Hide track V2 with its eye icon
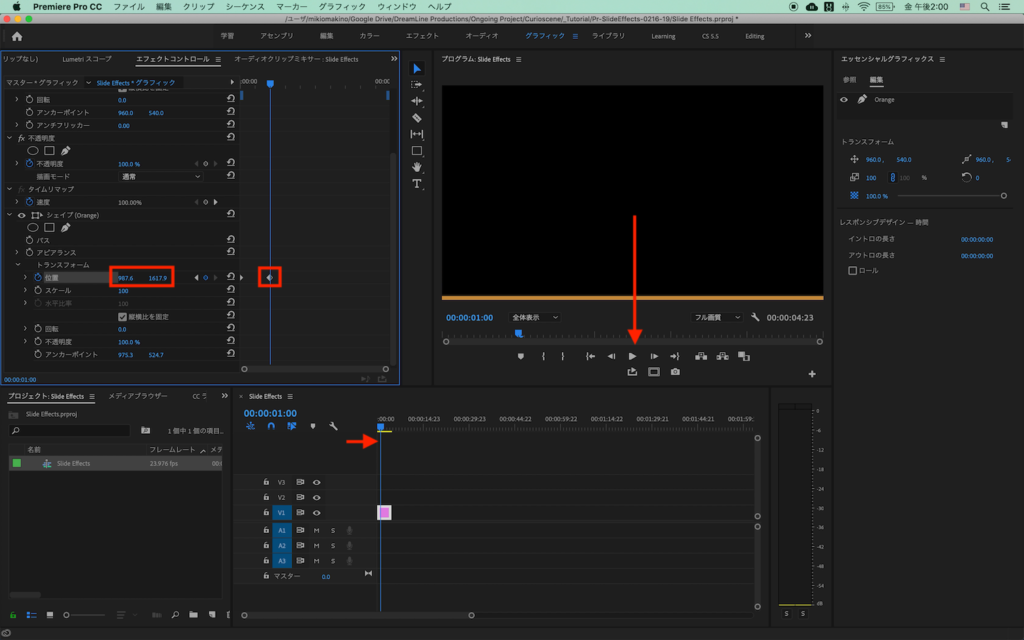This screenshot has height=640, width=1024. click(x=317, y=497)
